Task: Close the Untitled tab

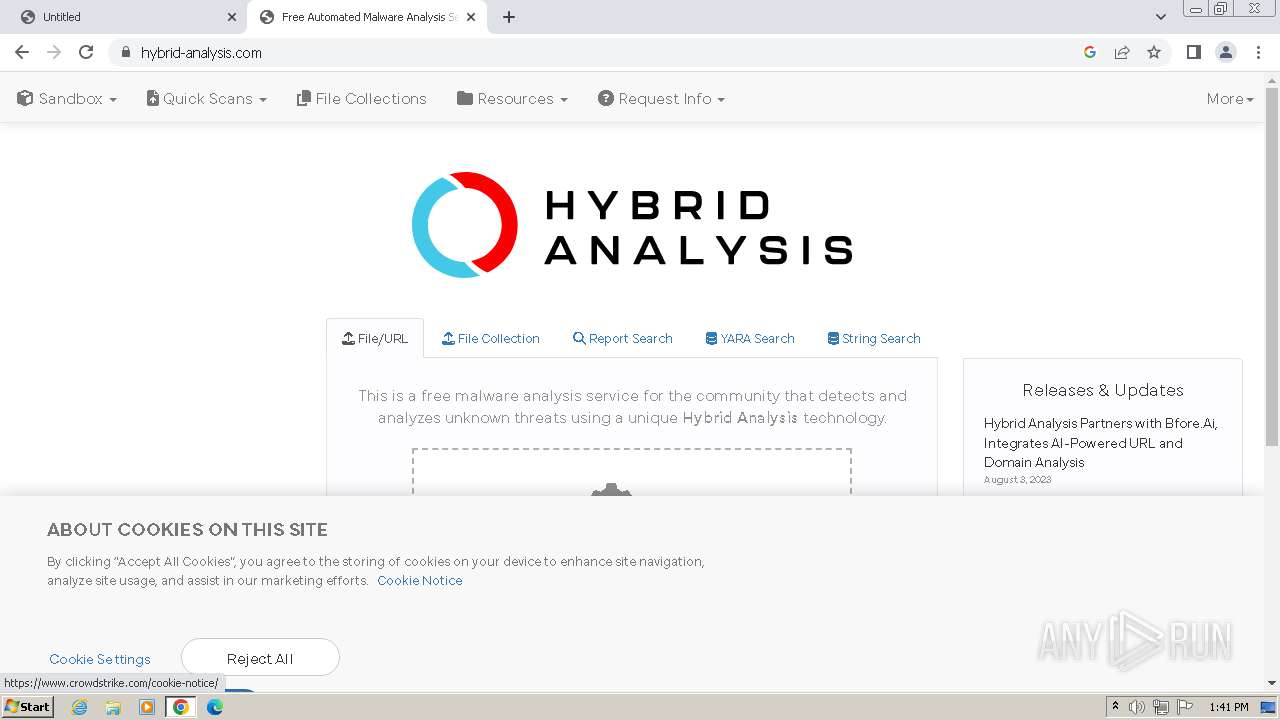Action: click(231, 17)
